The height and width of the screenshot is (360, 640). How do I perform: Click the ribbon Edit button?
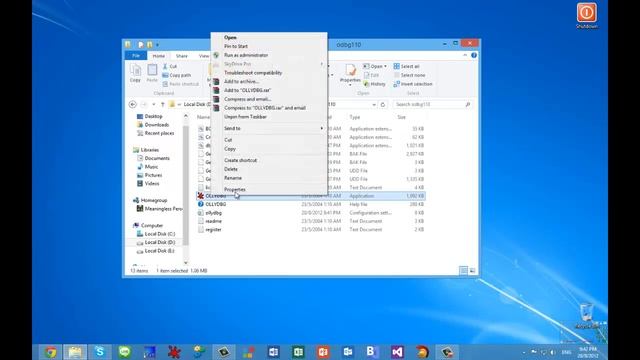tap(371, 75)
